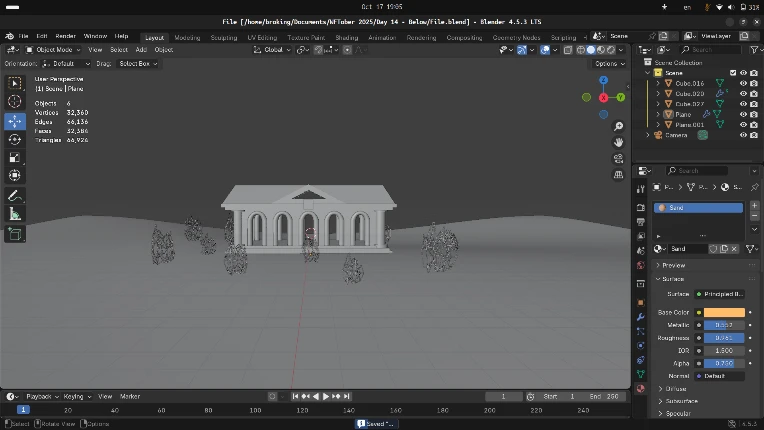Screen dimensions: 764x430
Task: Open the Physics properties tab
Action: (x=641, y=346)
